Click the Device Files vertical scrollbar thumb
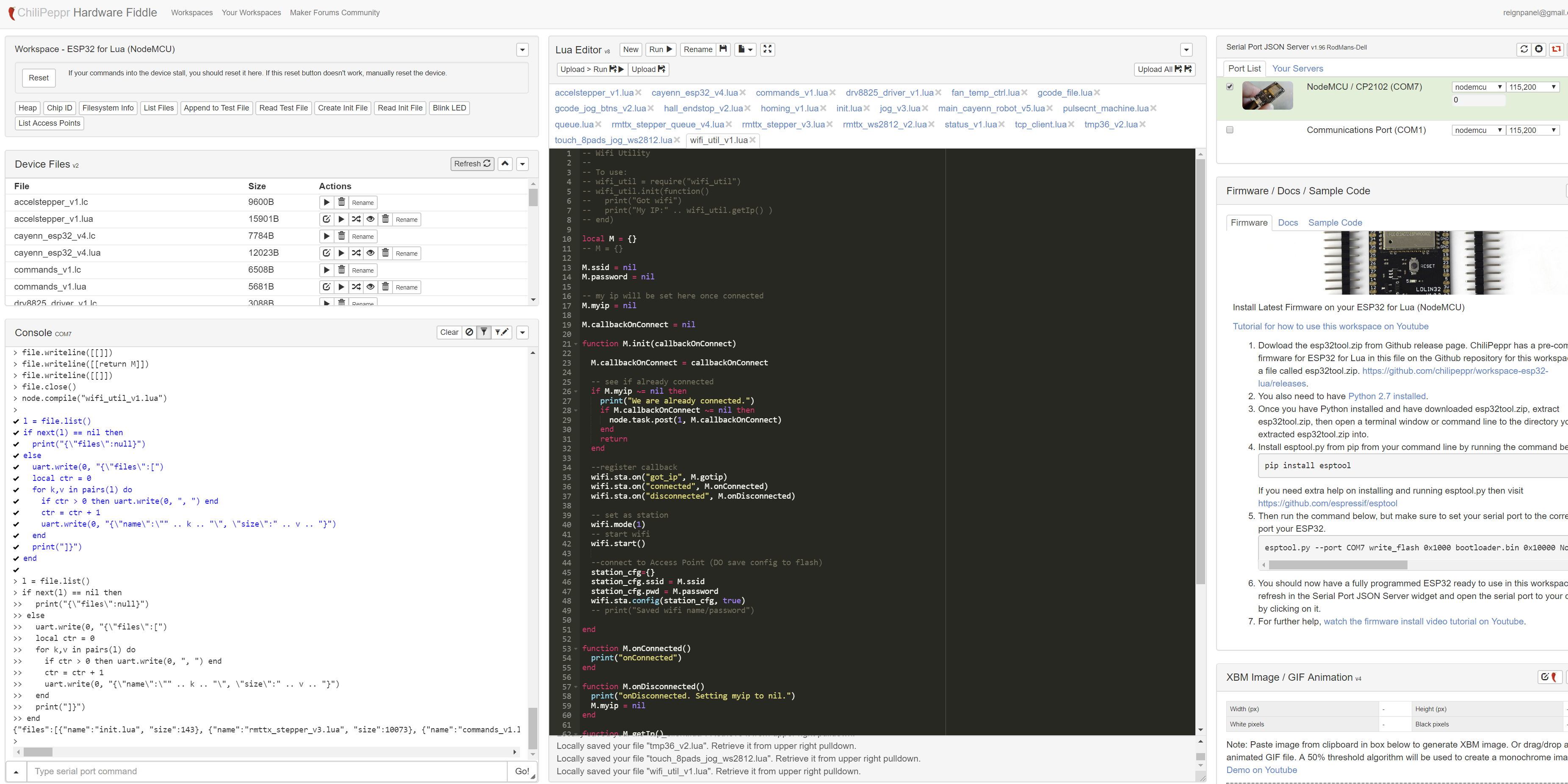1568x784 pixels. click(533, 197)
